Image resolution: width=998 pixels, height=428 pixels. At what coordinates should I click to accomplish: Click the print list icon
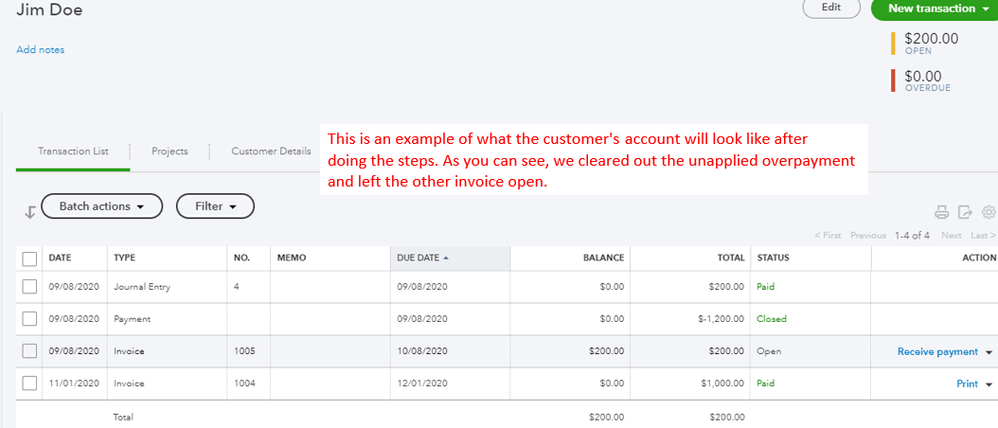[941, 212]
